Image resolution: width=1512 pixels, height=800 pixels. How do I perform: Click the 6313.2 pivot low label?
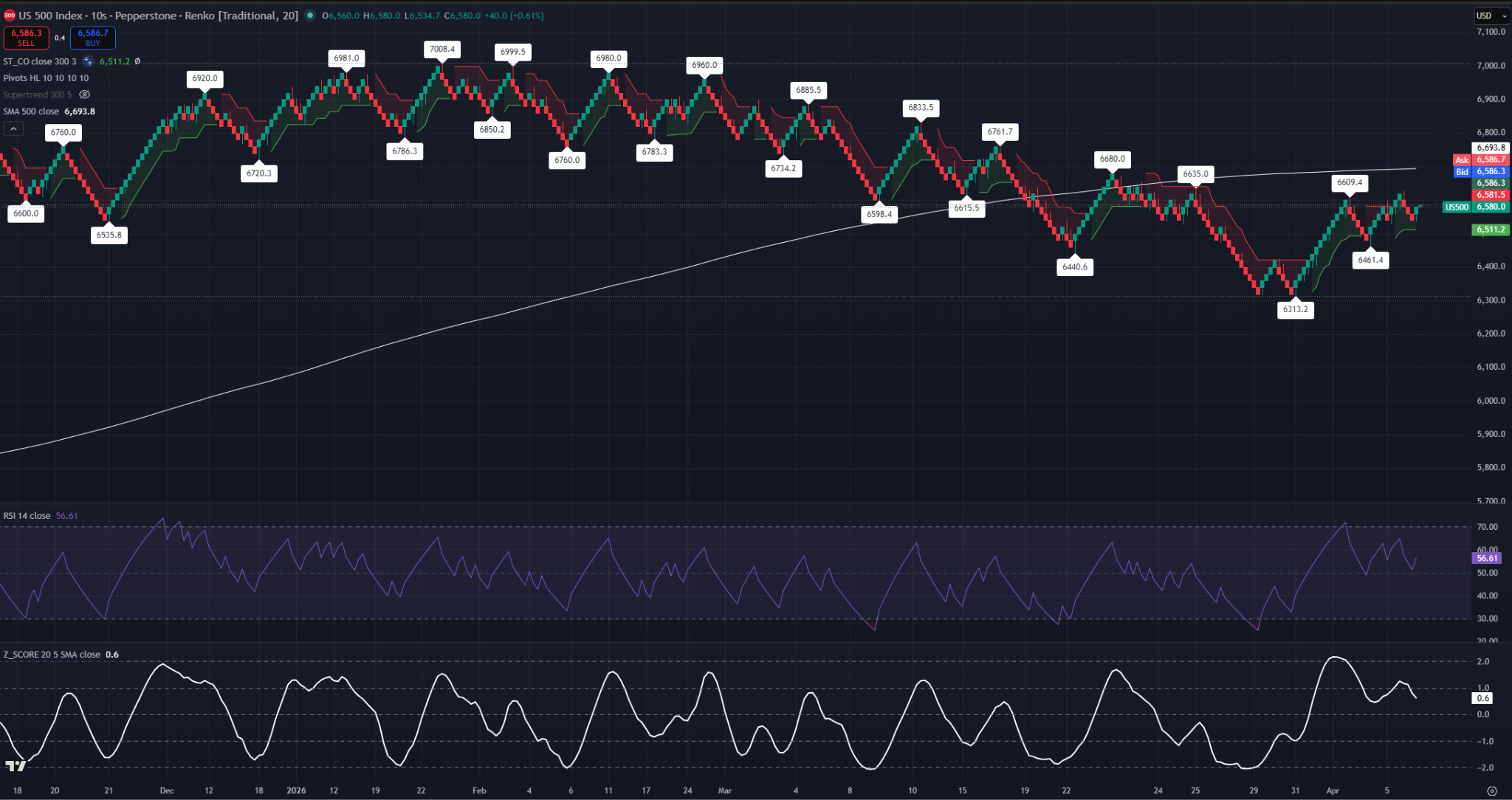[x=1296, y=309]
